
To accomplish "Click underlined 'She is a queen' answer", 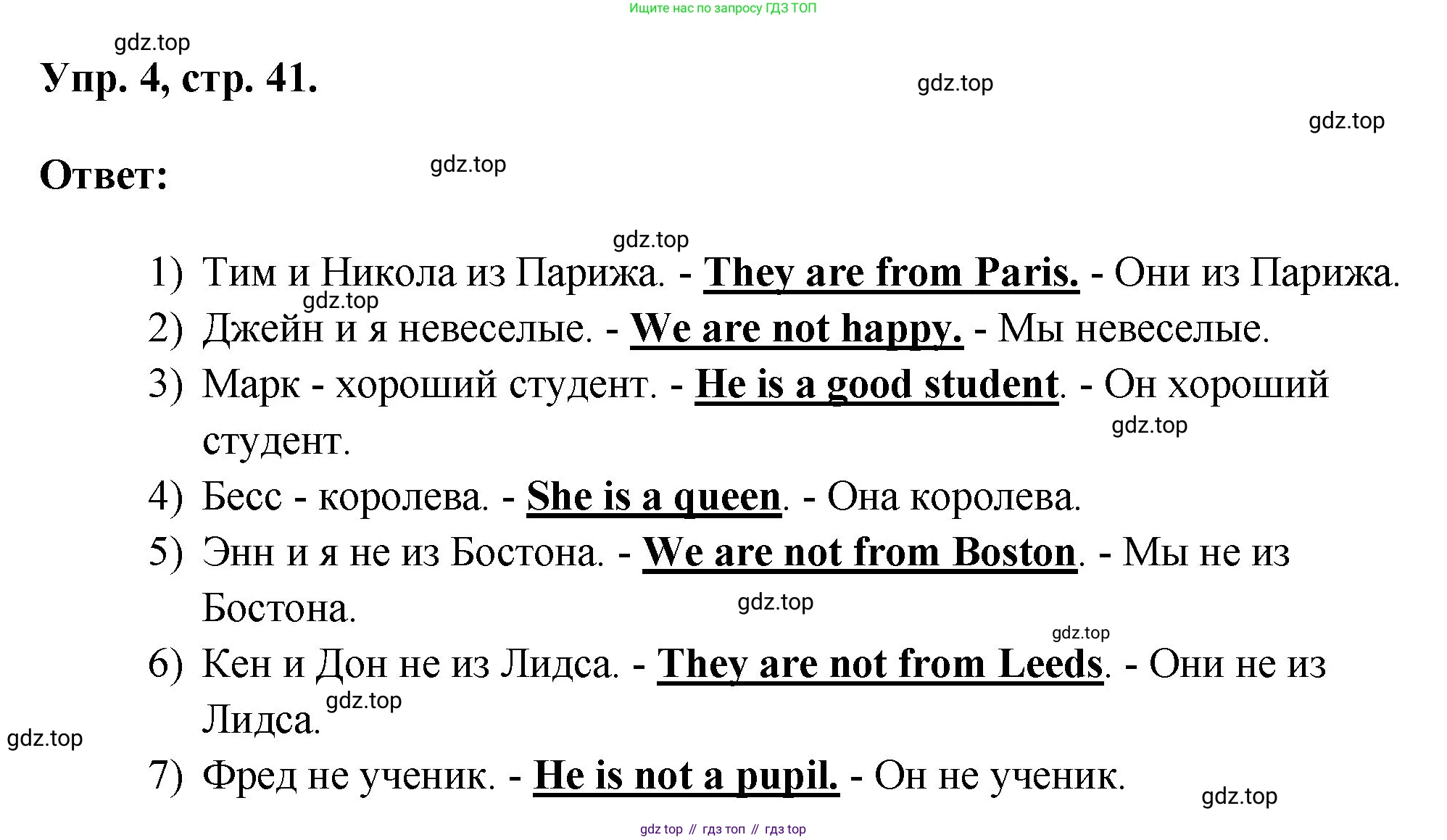I will coord(653,497).
